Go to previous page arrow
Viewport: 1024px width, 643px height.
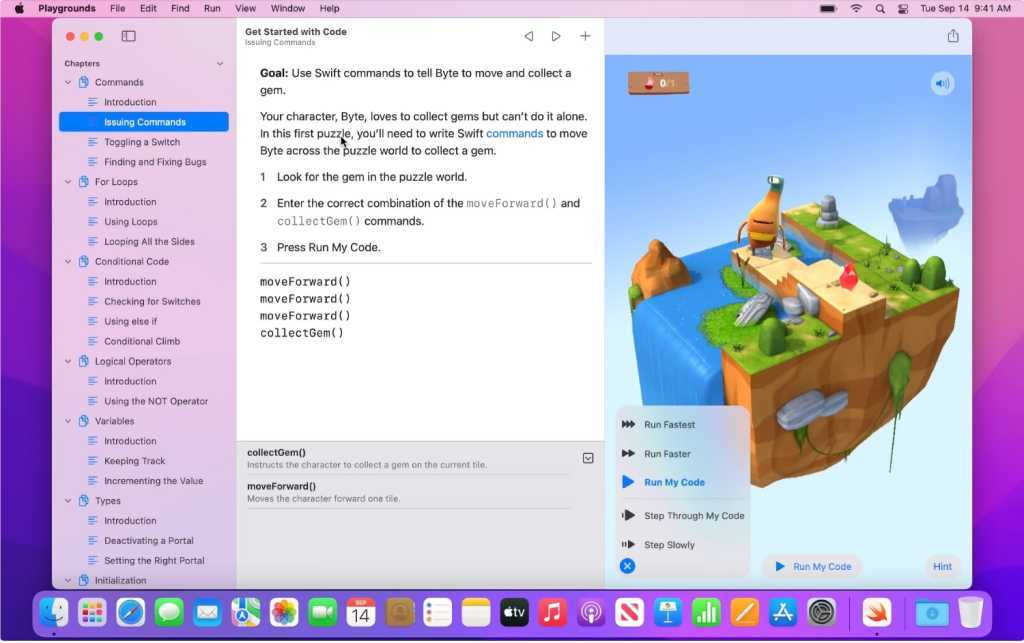(528, 36)
